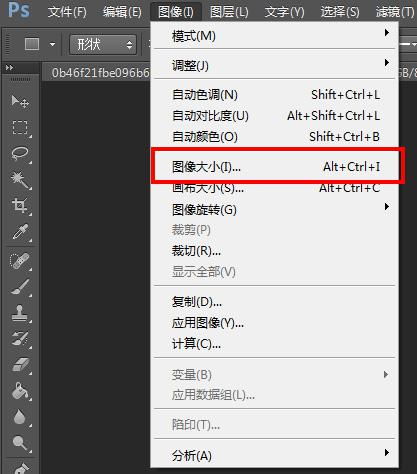Select the Healing Brush tool

(20, 261)
